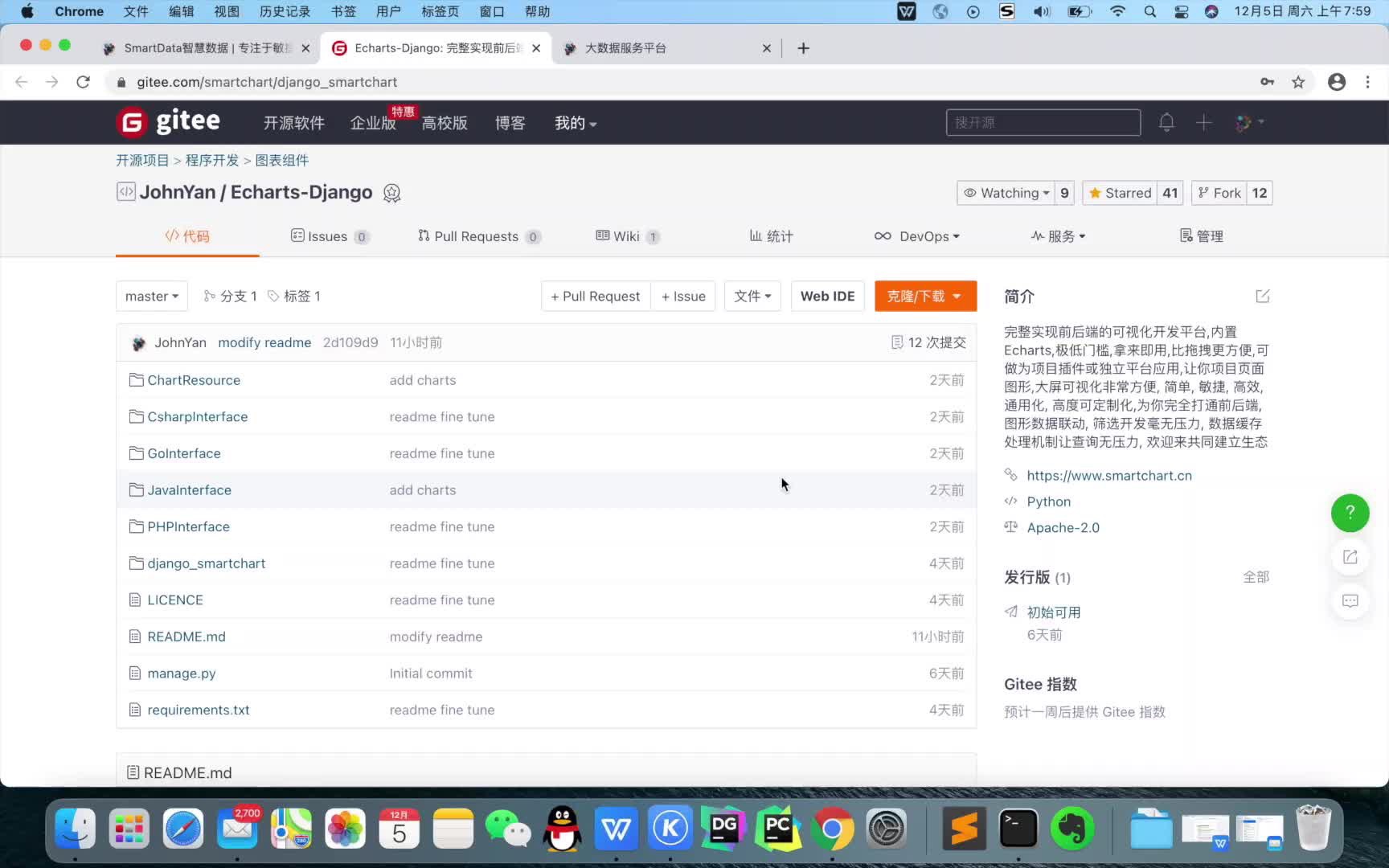Open the 管理 tab
Viewport: 1389px width, 868px height.
1201,236
